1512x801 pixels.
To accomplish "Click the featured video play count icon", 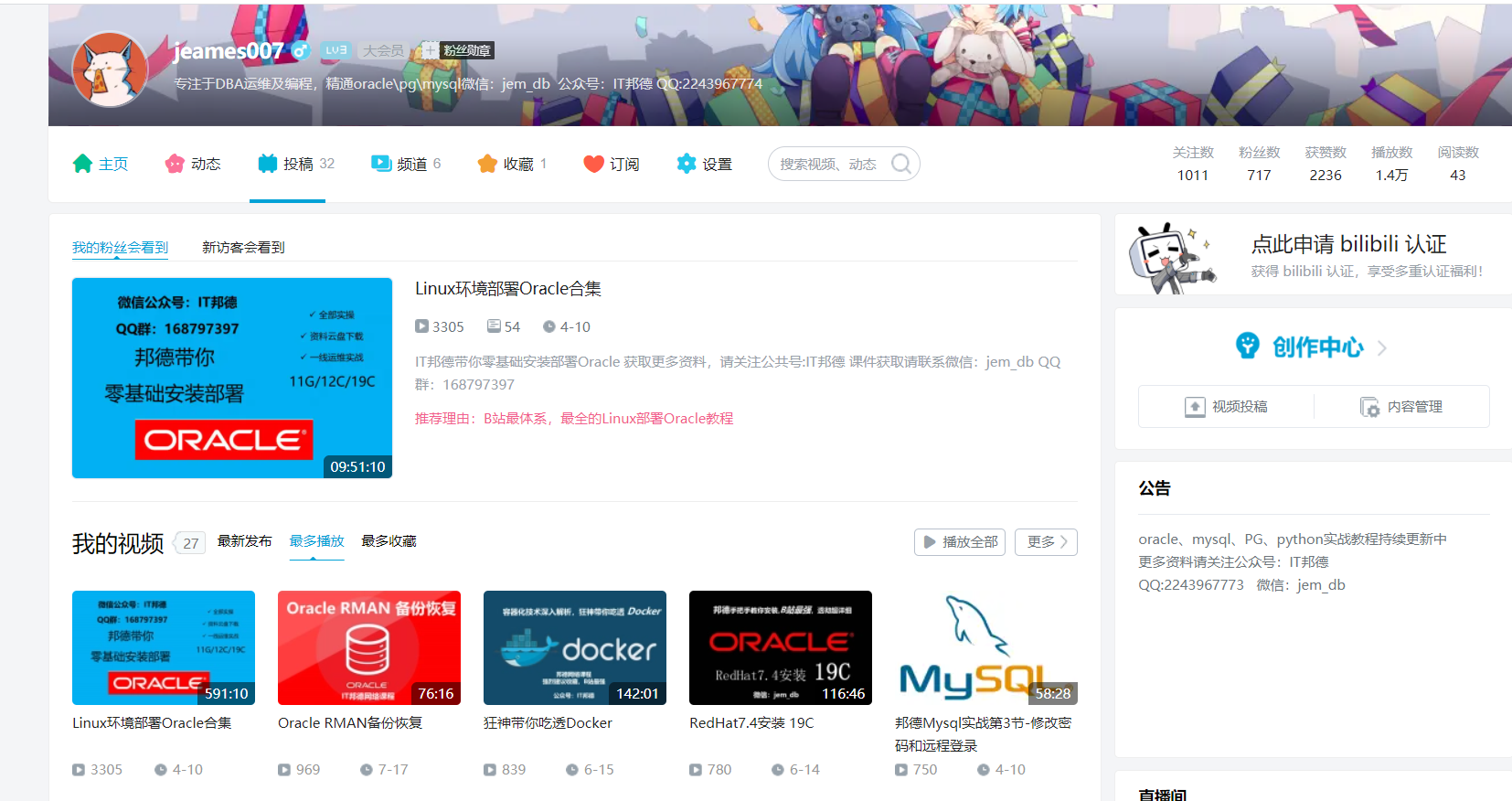I will [x=421, y=326].
